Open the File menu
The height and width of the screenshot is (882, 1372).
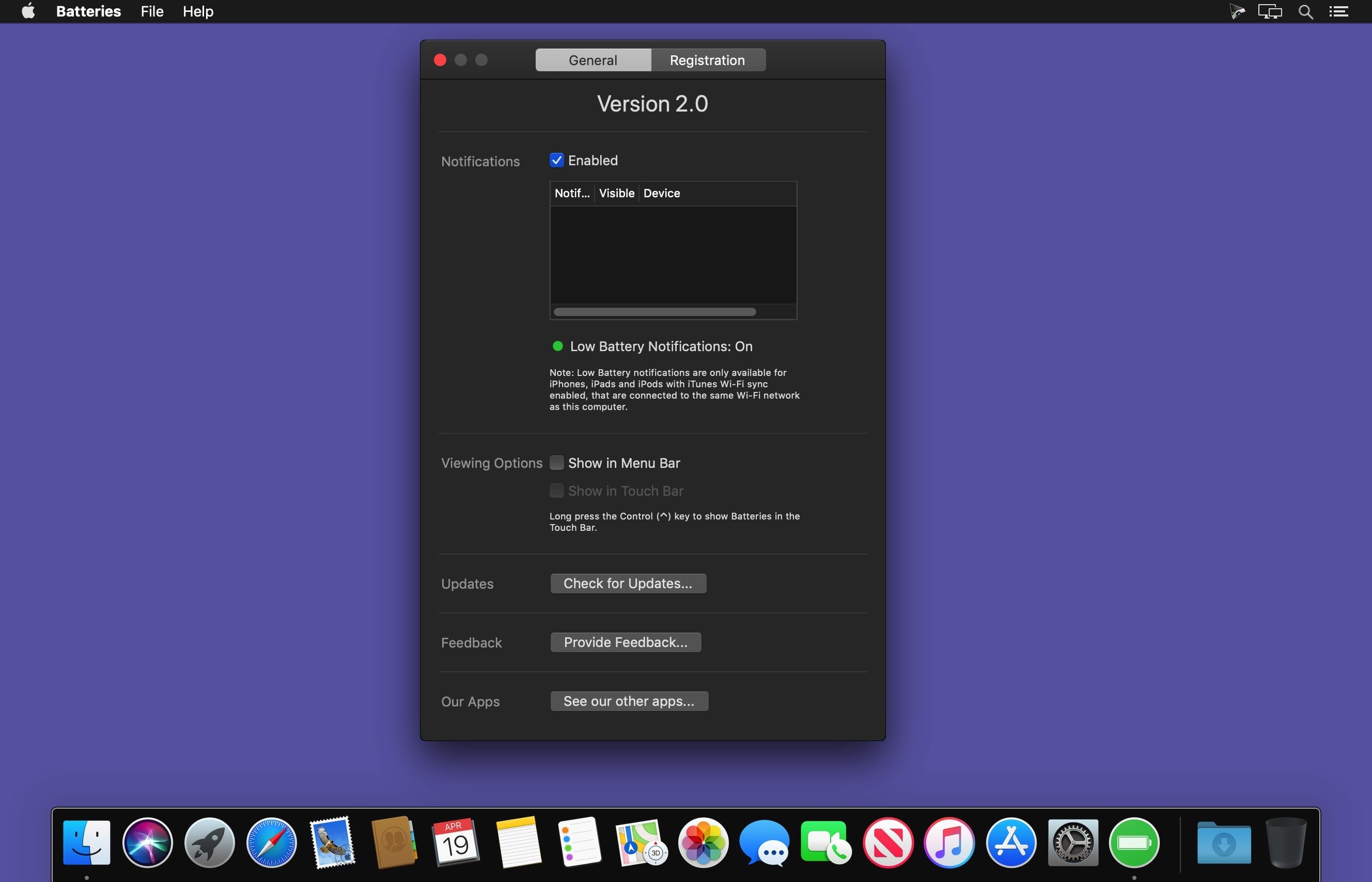pos(152,11)
